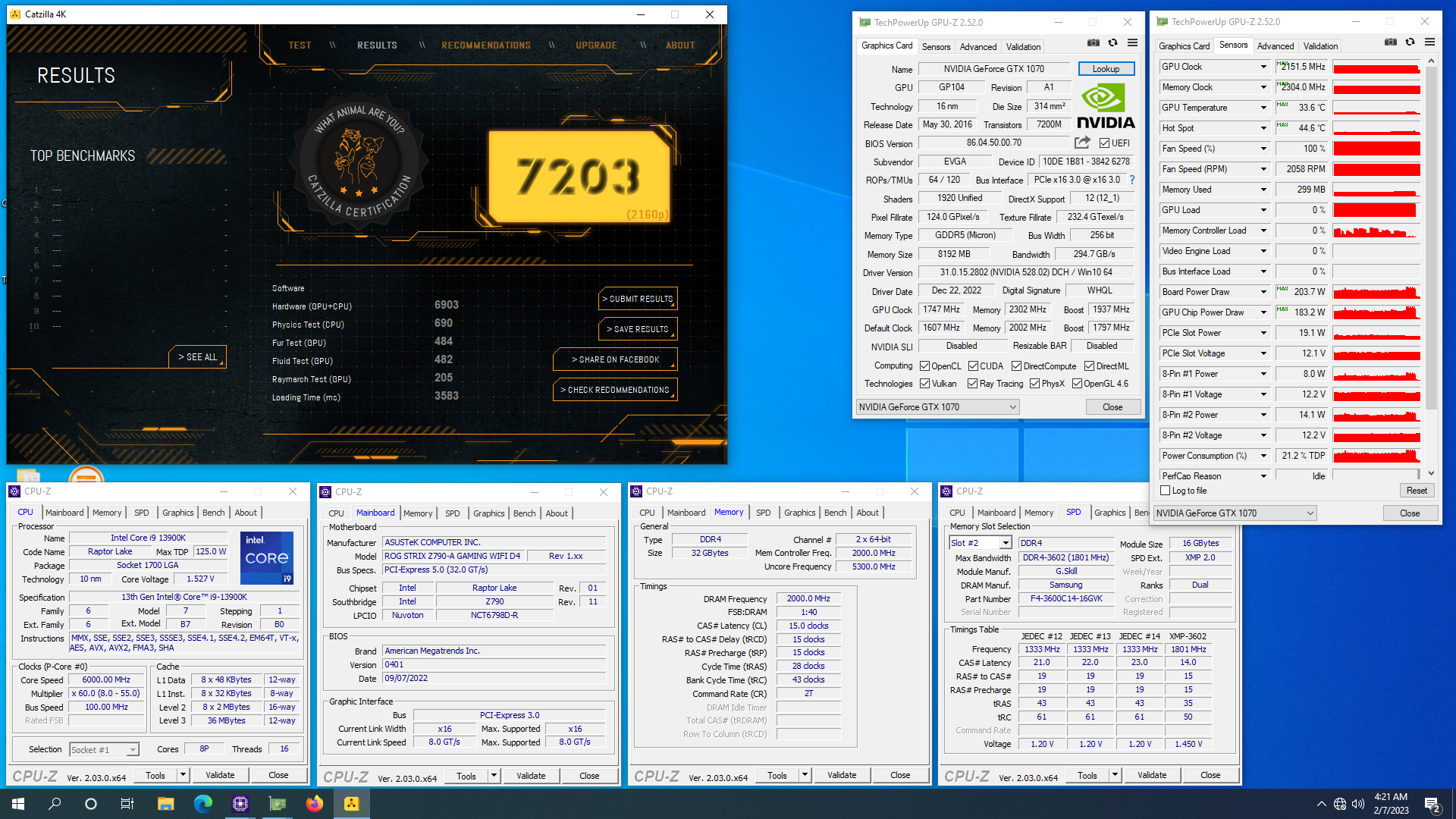The image size is (1456, 819).
Task: Open the UPGRADE tab in Catzilla
Action: (x=596, y=45)
